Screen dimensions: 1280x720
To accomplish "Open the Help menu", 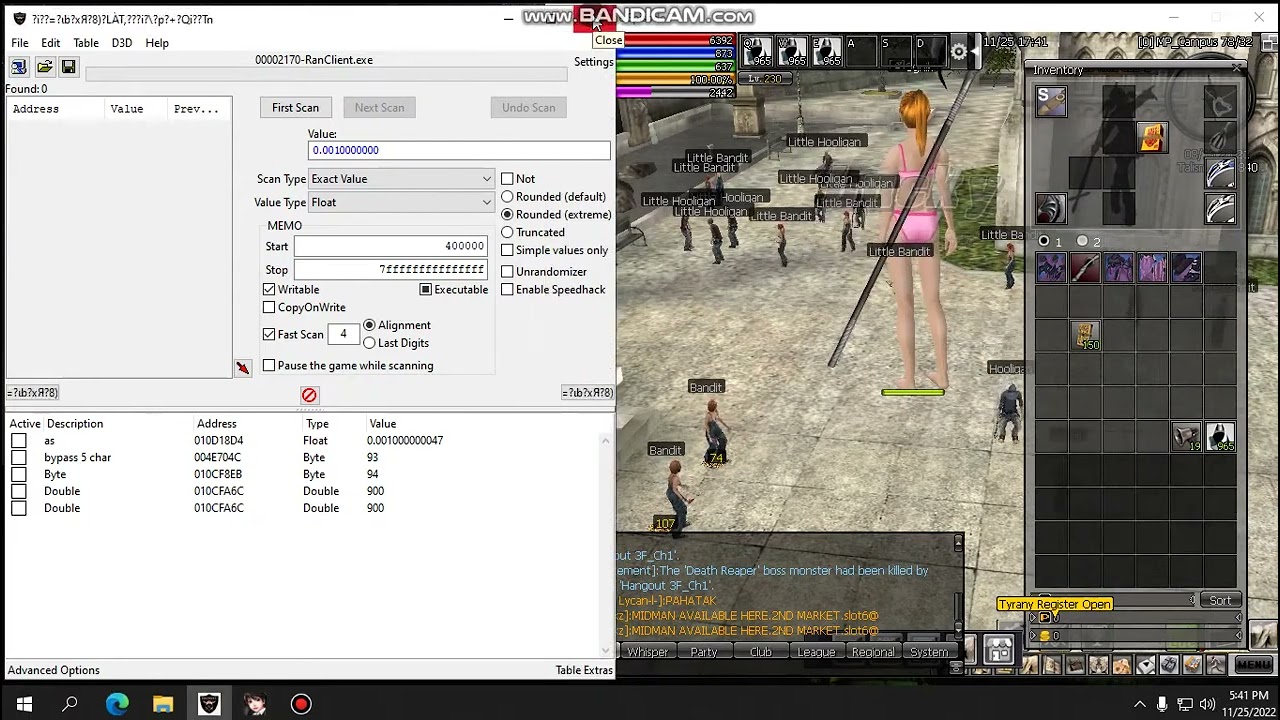I will pos(157,43).
